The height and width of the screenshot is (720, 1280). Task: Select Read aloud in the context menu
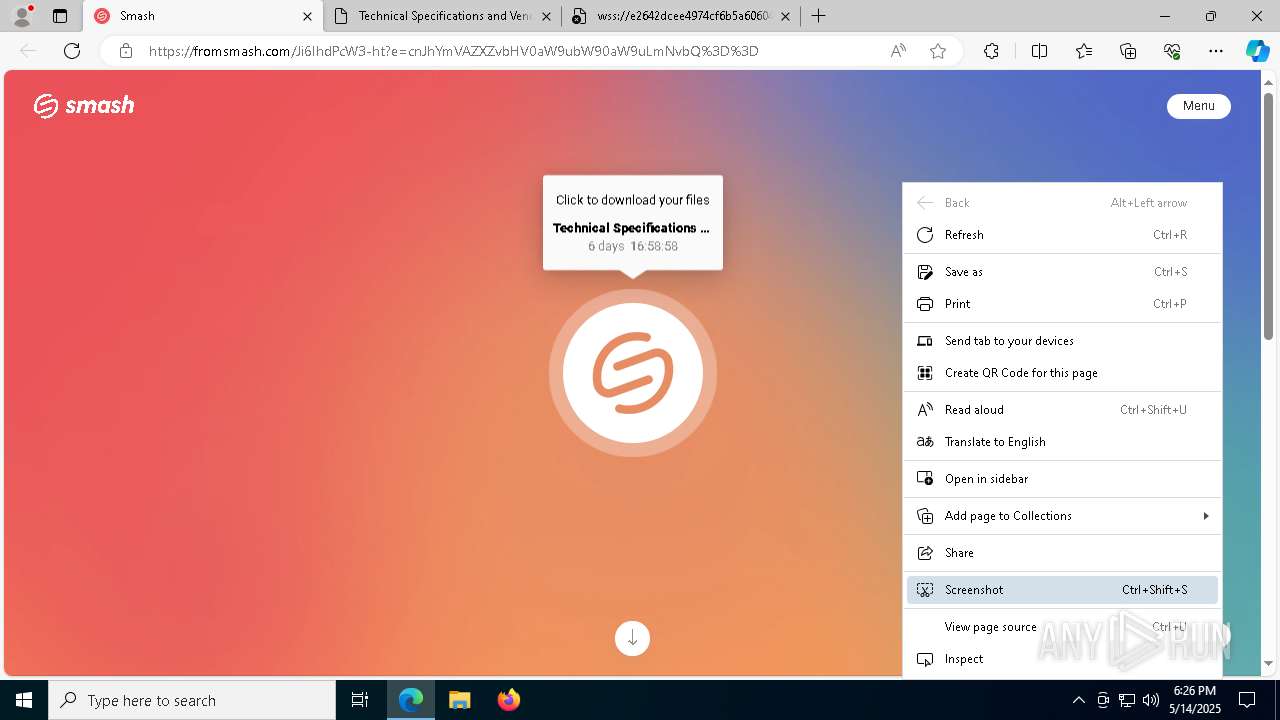[x=1062, y=410]
